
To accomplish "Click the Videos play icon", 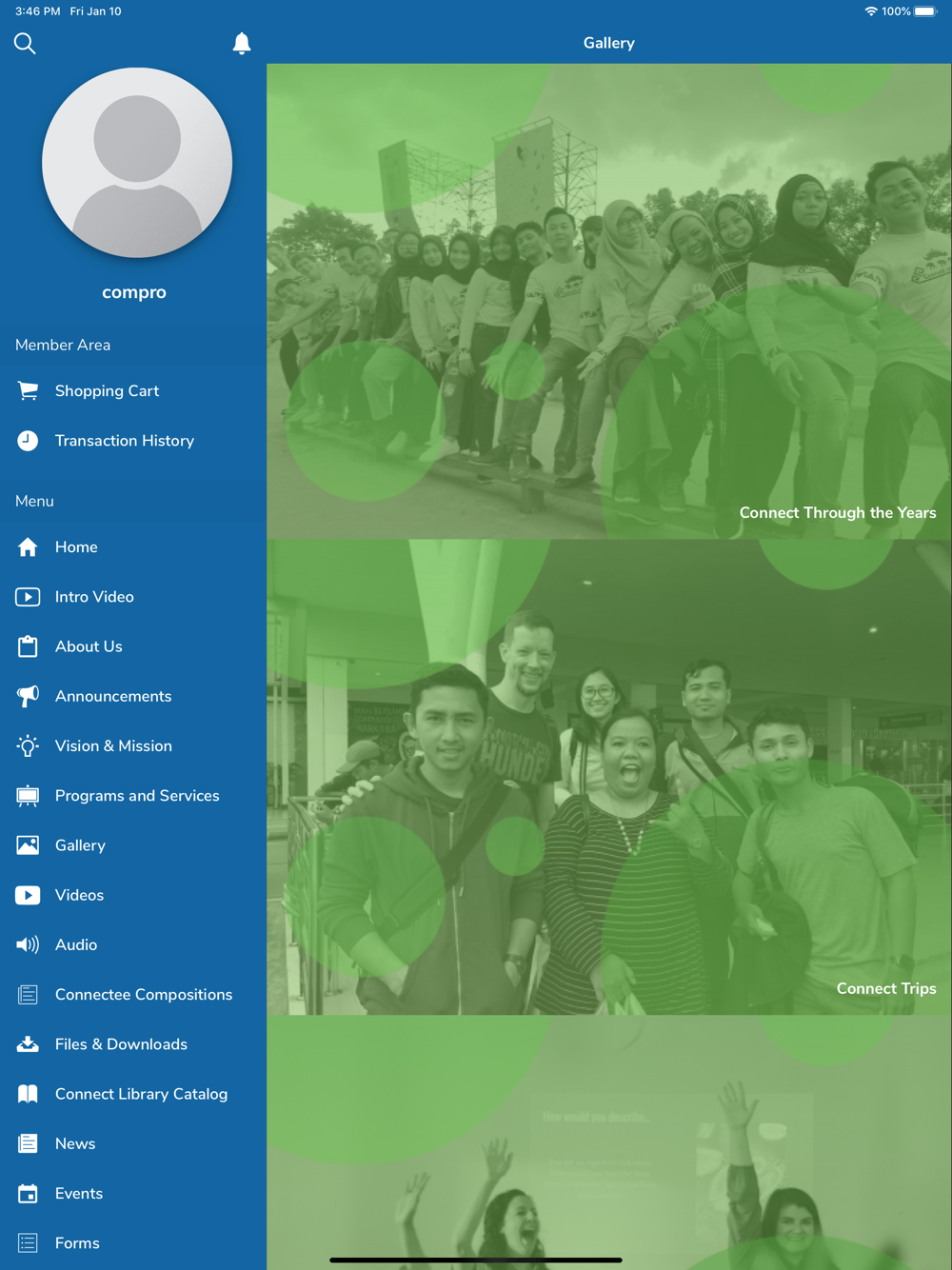I will click(x=28, y=895).
